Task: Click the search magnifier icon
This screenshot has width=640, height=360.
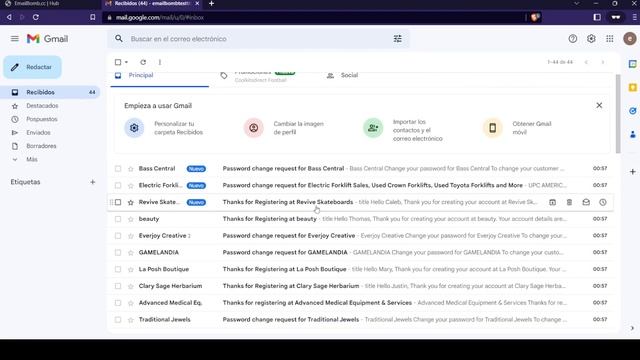Action: tap(119, 39)
